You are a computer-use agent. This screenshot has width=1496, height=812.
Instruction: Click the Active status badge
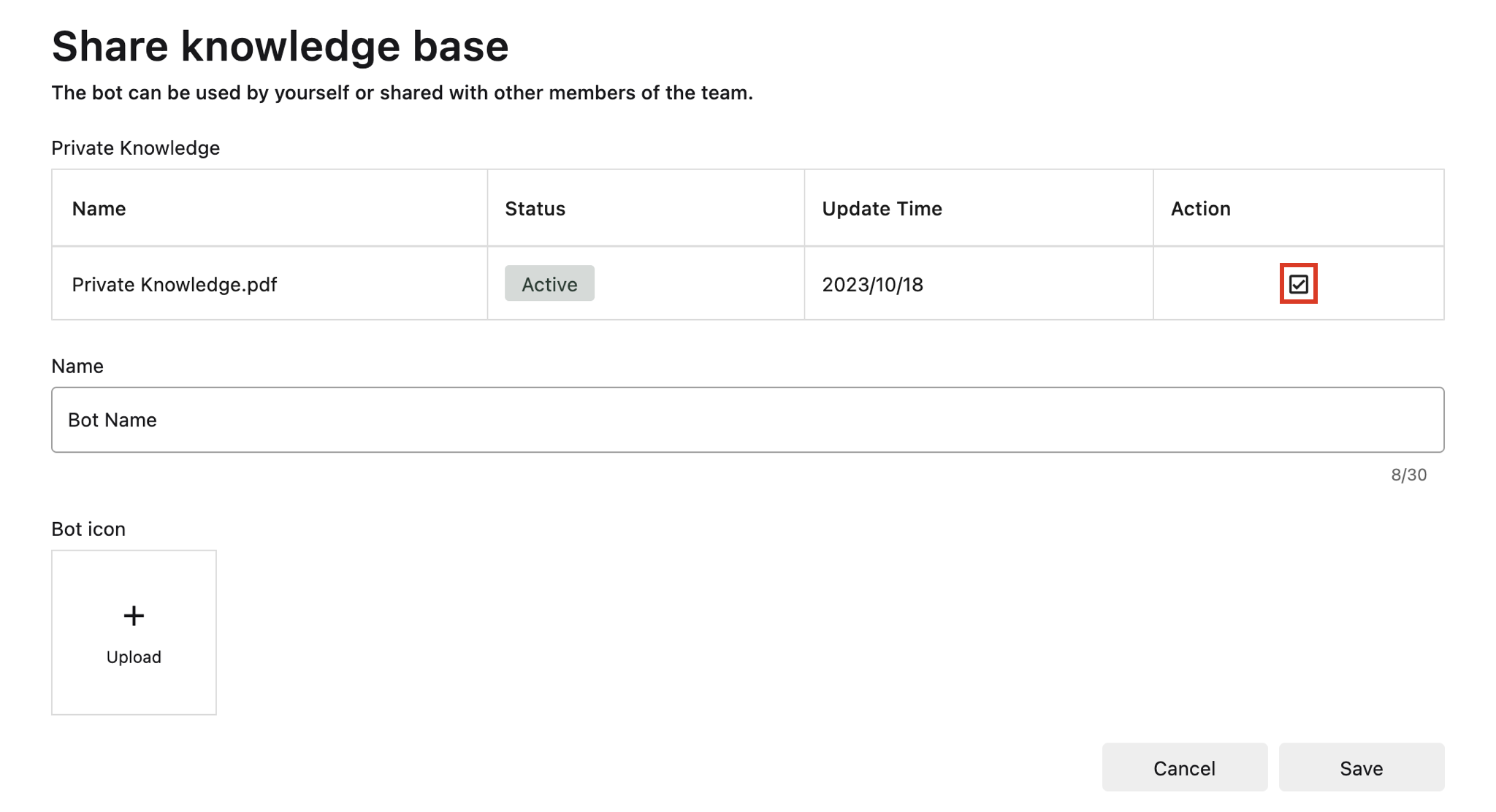(549, 283)
